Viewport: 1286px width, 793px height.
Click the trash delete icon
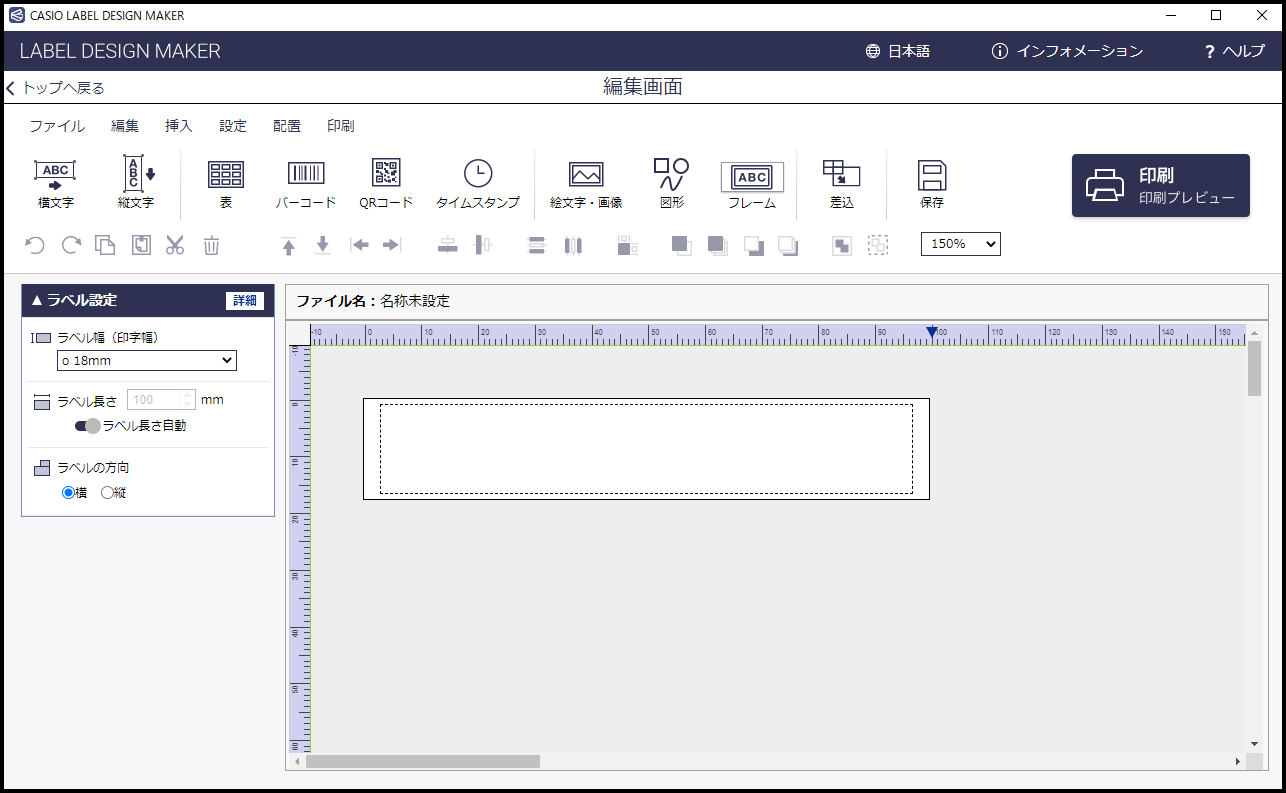pyautogui.click(x=211, y=245)
